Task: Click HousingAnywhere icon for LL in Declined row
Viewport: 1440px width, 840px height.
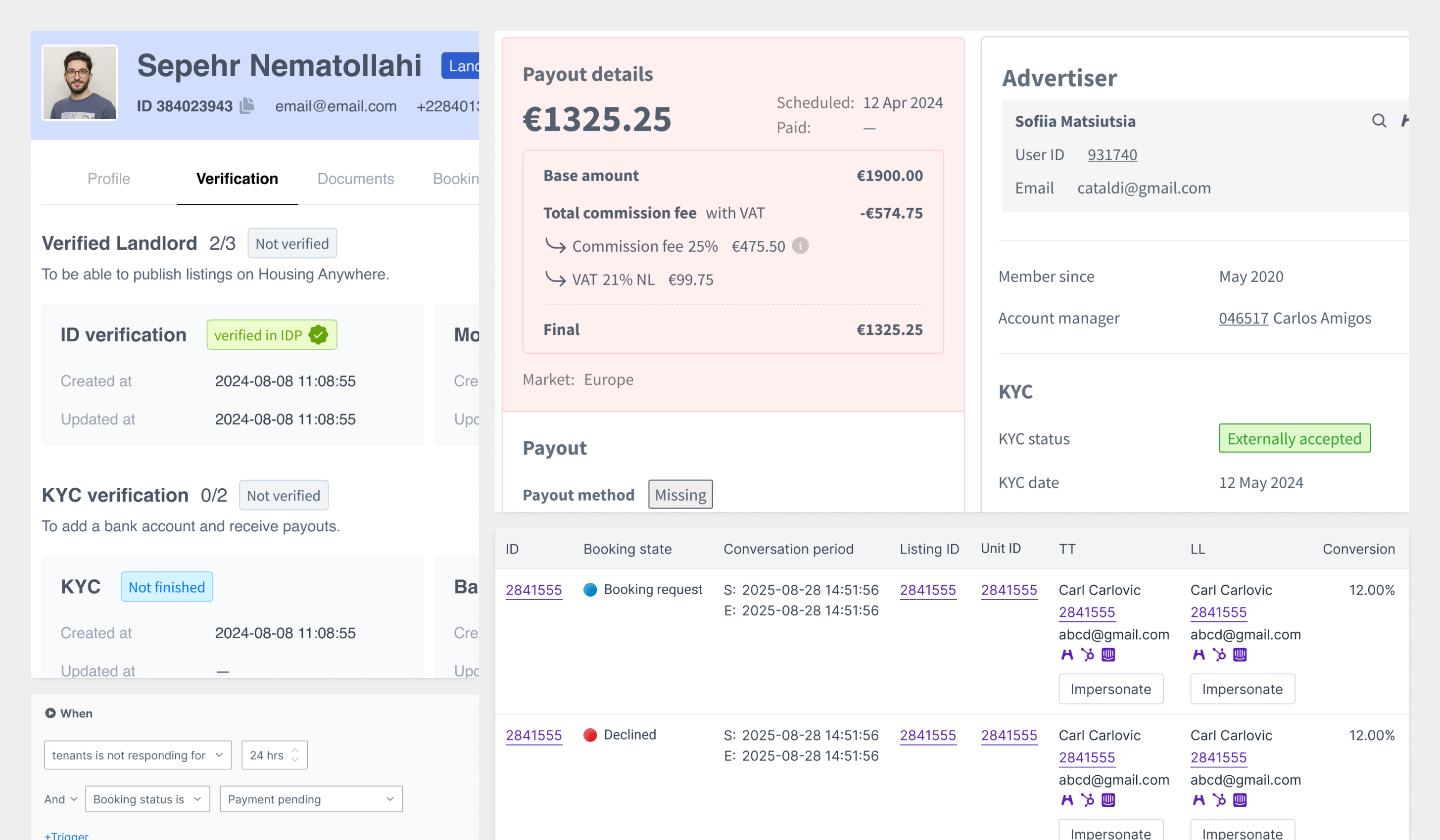Action: pyautogui.click(x=1199, y=800)
